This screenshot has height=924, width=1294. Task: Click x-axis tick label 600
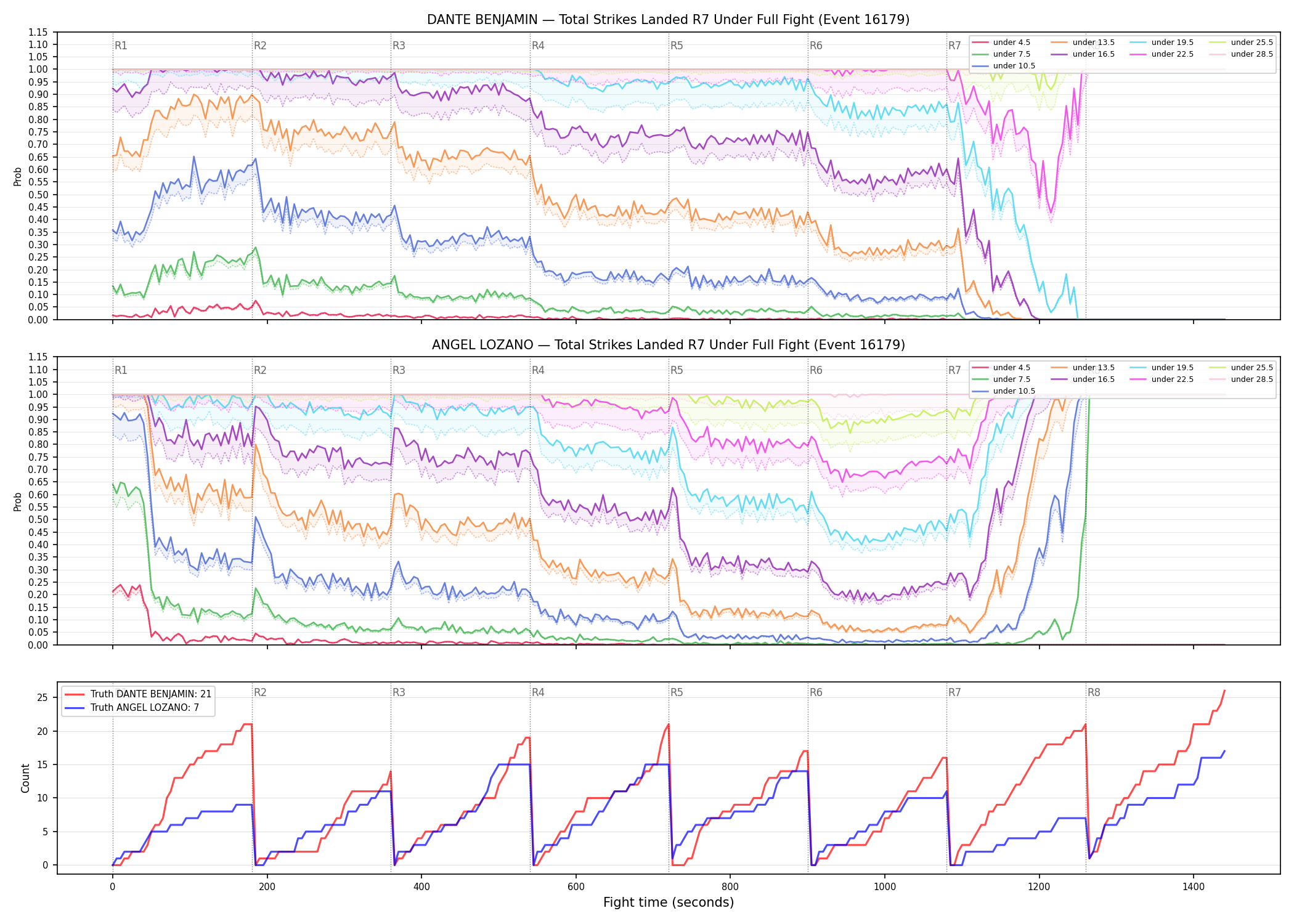pyautogui.click(x=576, y=886)
